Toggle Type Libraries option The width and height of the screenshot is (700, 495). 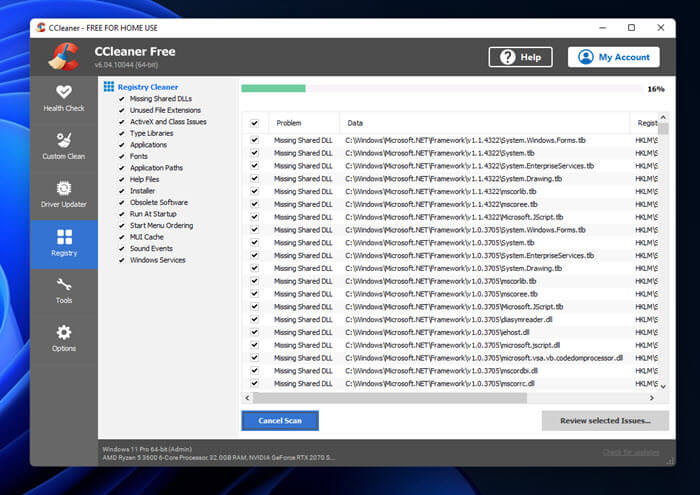[x=146, y=133]
